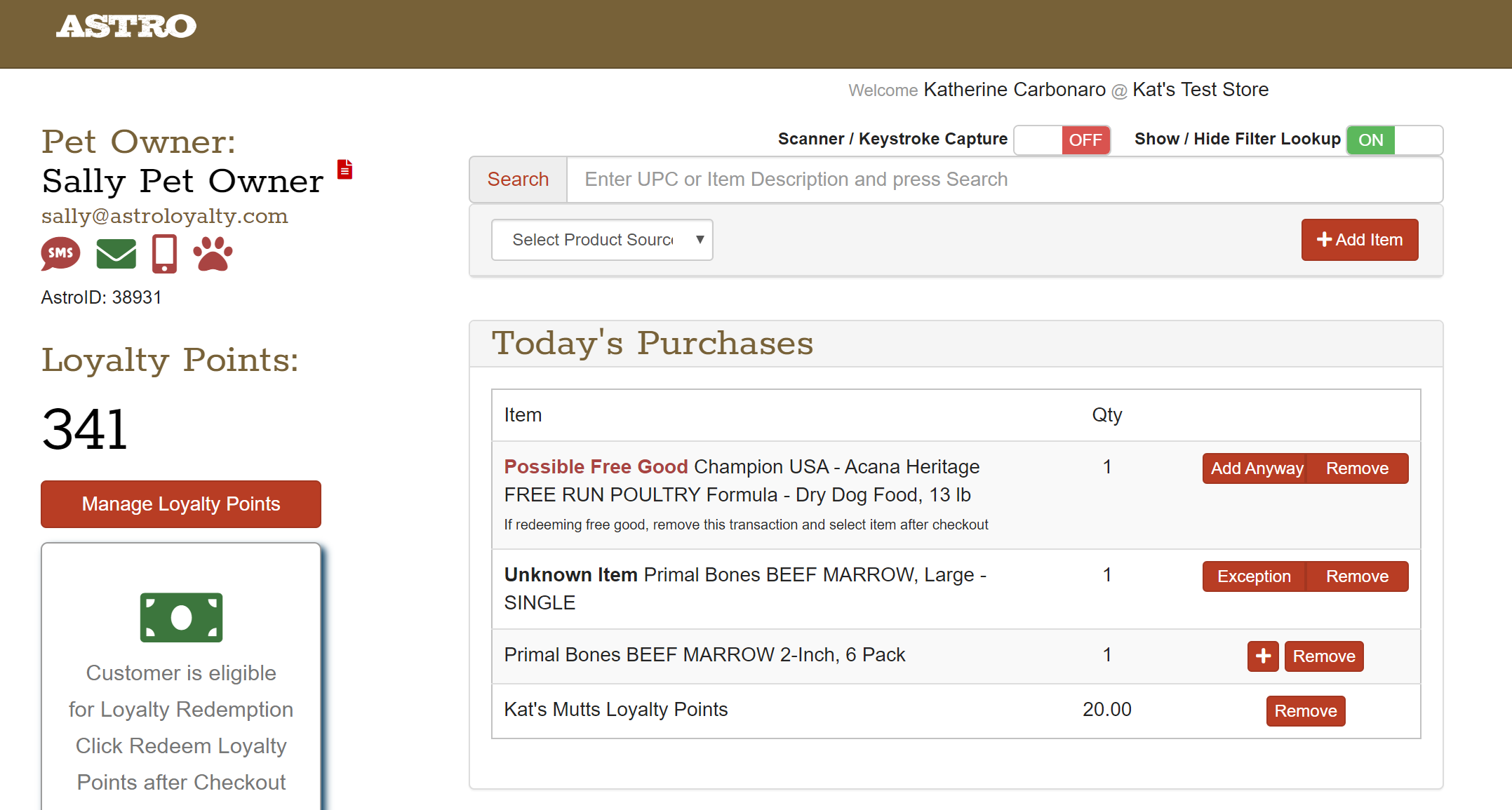This screenshot has height=810, width=1512.
Task: Click Add Anyway for Acana Heritage item
Action: 1256,468
